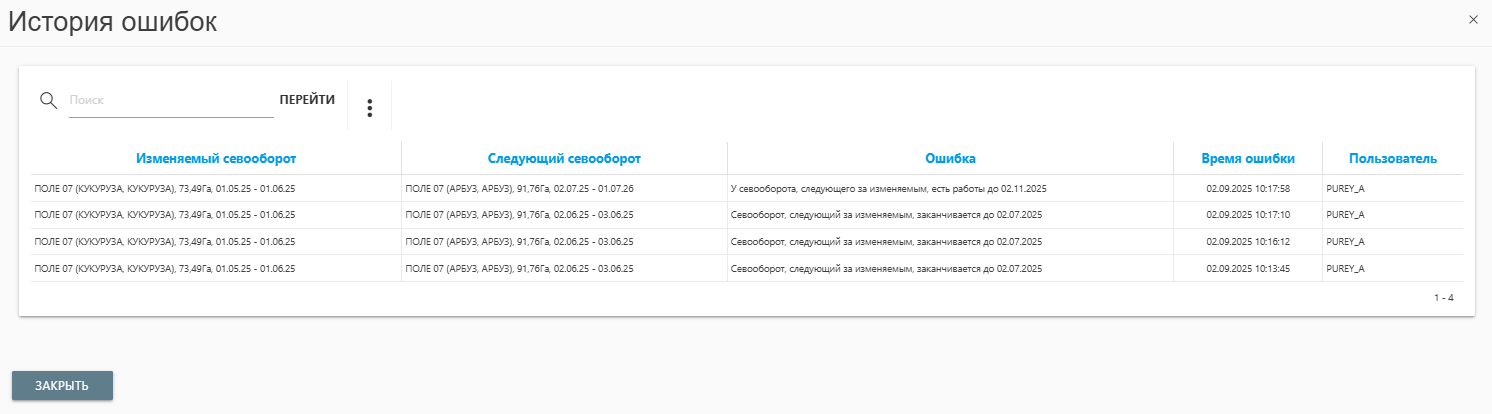Click next rotation cell dated 02.07.25 - 01.07.26
The width and height of the screenshot is (1492, 414).
(519, 188)
